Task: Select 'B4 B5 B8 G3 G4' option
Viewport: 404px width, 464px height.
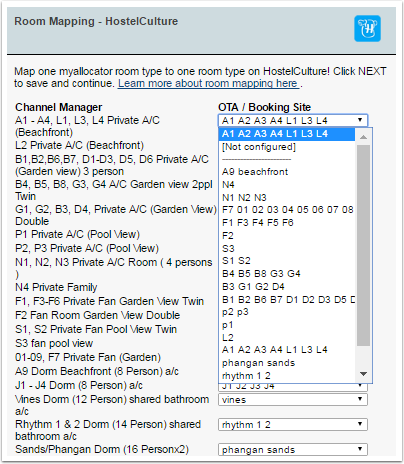Action: click(287, 274)
